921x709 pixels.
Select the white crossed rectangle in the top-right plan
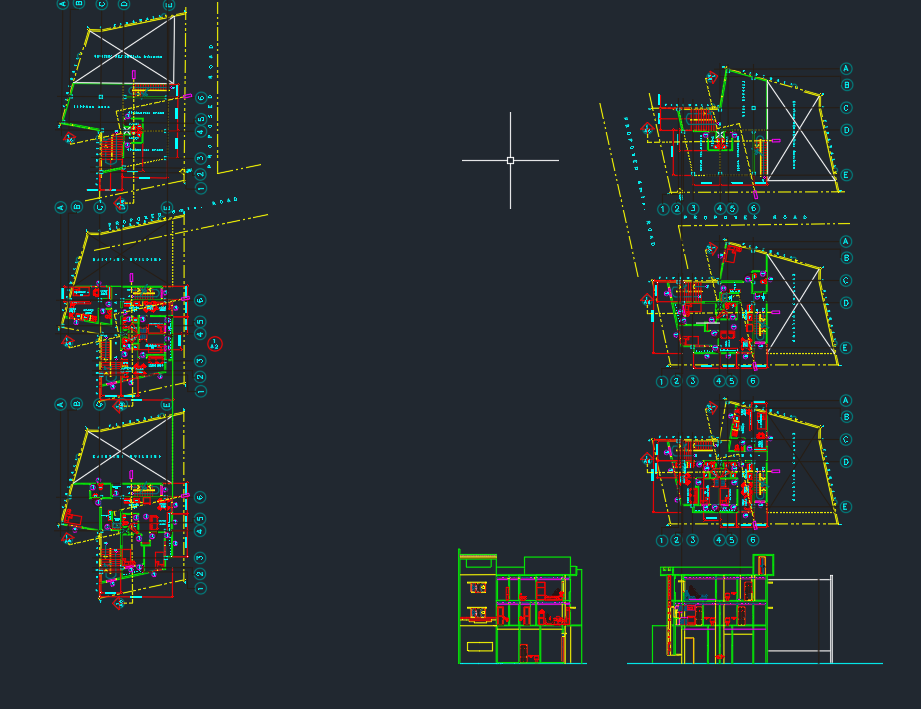click(x=802, y=132)
